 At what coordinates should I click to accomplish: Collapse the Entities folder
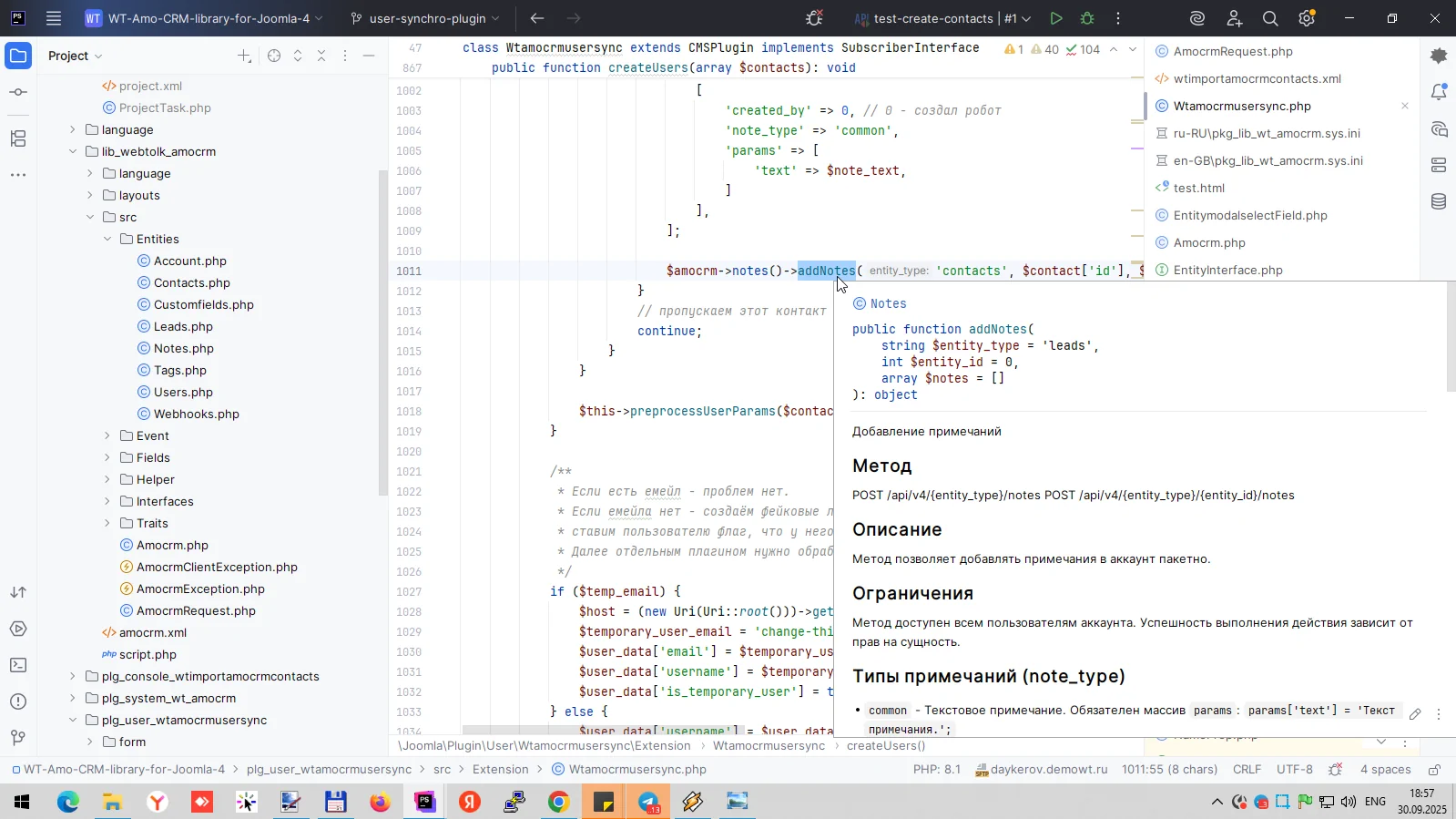point(107,240)
